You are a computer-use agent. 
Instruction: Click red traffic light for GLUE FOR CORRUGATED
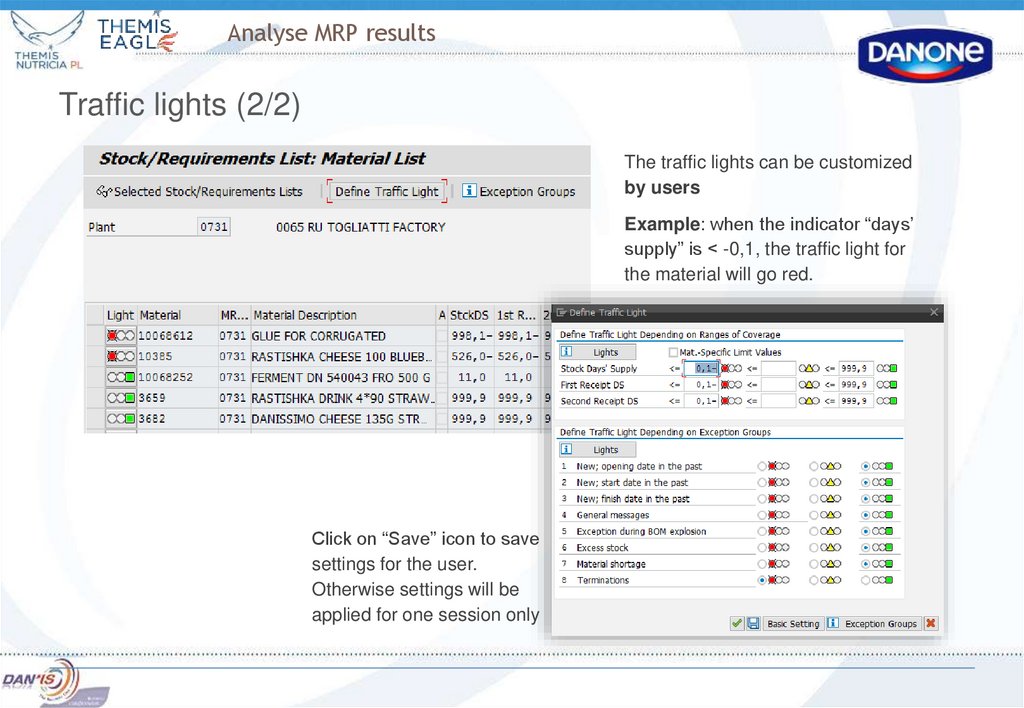pos(119,335)
